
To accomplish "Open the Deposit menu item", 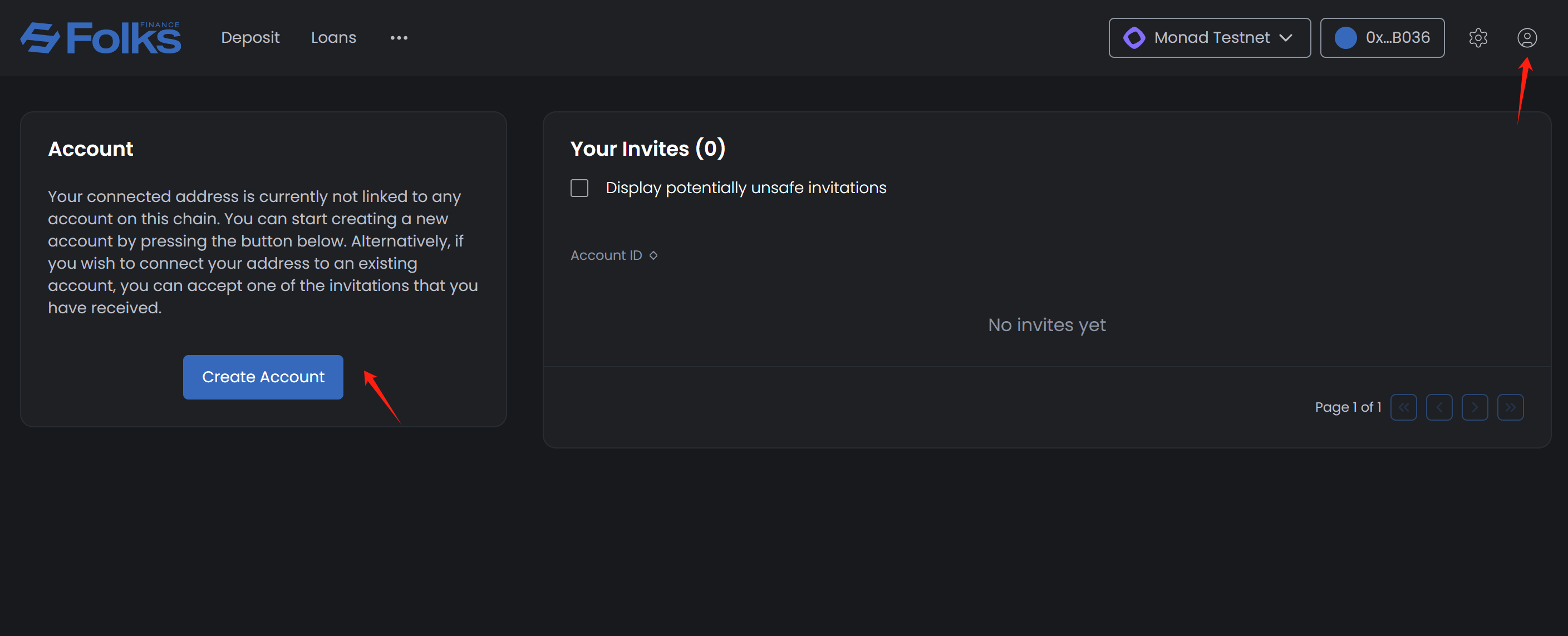I will pyautogui.click(x=250, y=38).
